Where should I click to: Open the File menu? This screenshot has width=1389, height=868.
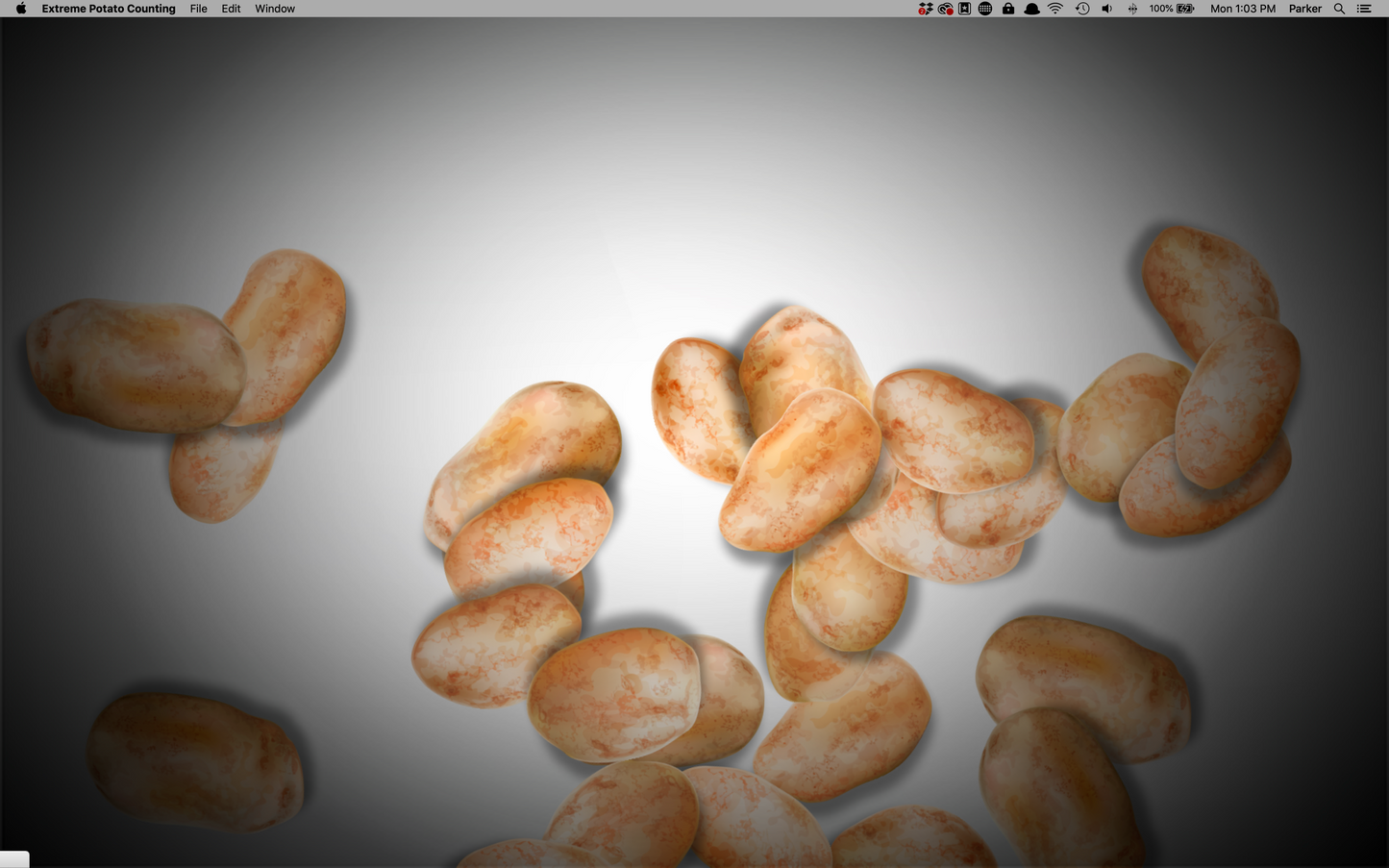pyautogui.click(x=198, y=9)
